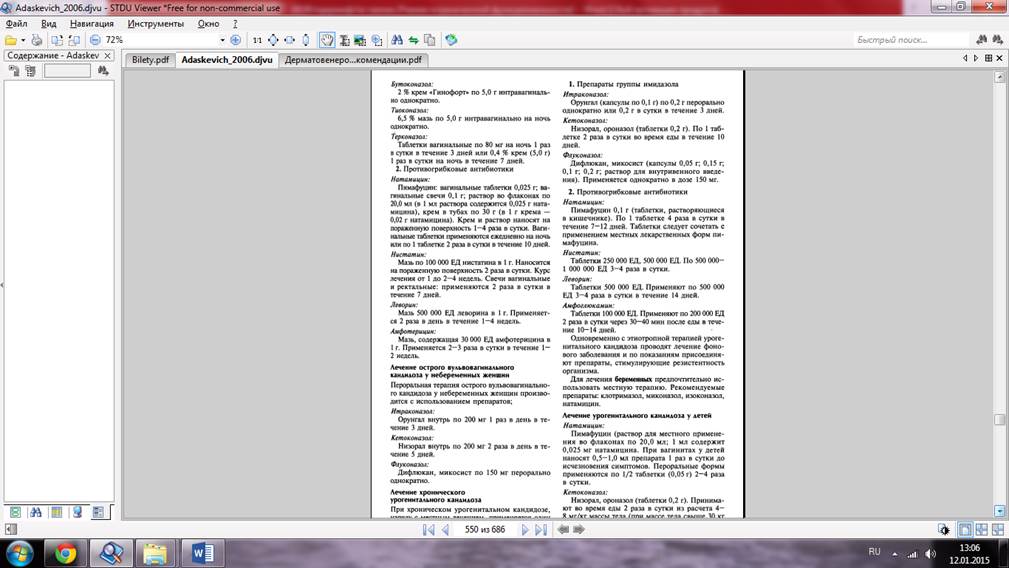Open the Вид menu

point(49,24)
